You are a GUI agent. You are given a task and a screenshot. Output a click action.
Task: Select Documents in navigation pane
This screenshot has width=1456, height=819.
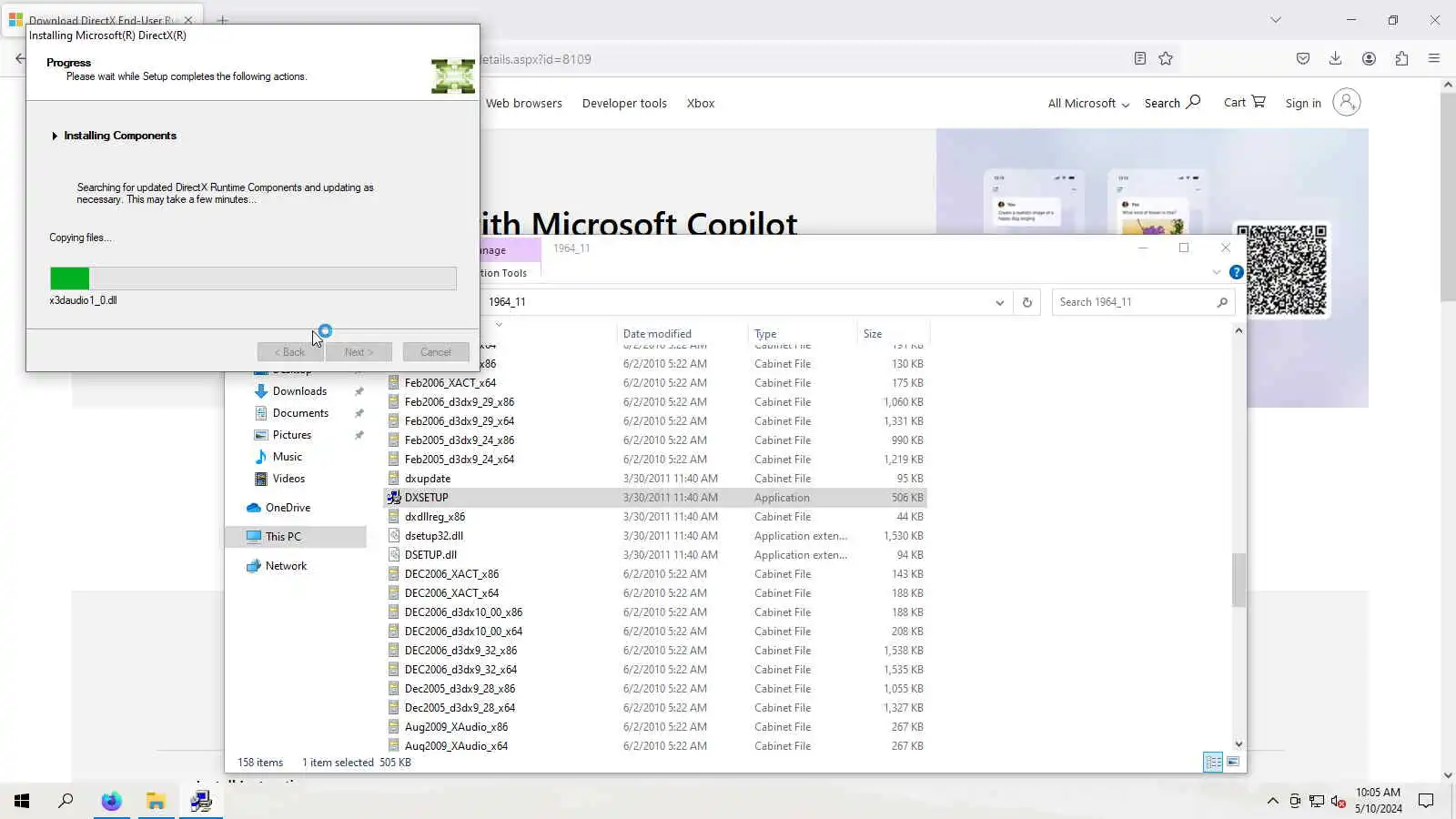(300, 413)
